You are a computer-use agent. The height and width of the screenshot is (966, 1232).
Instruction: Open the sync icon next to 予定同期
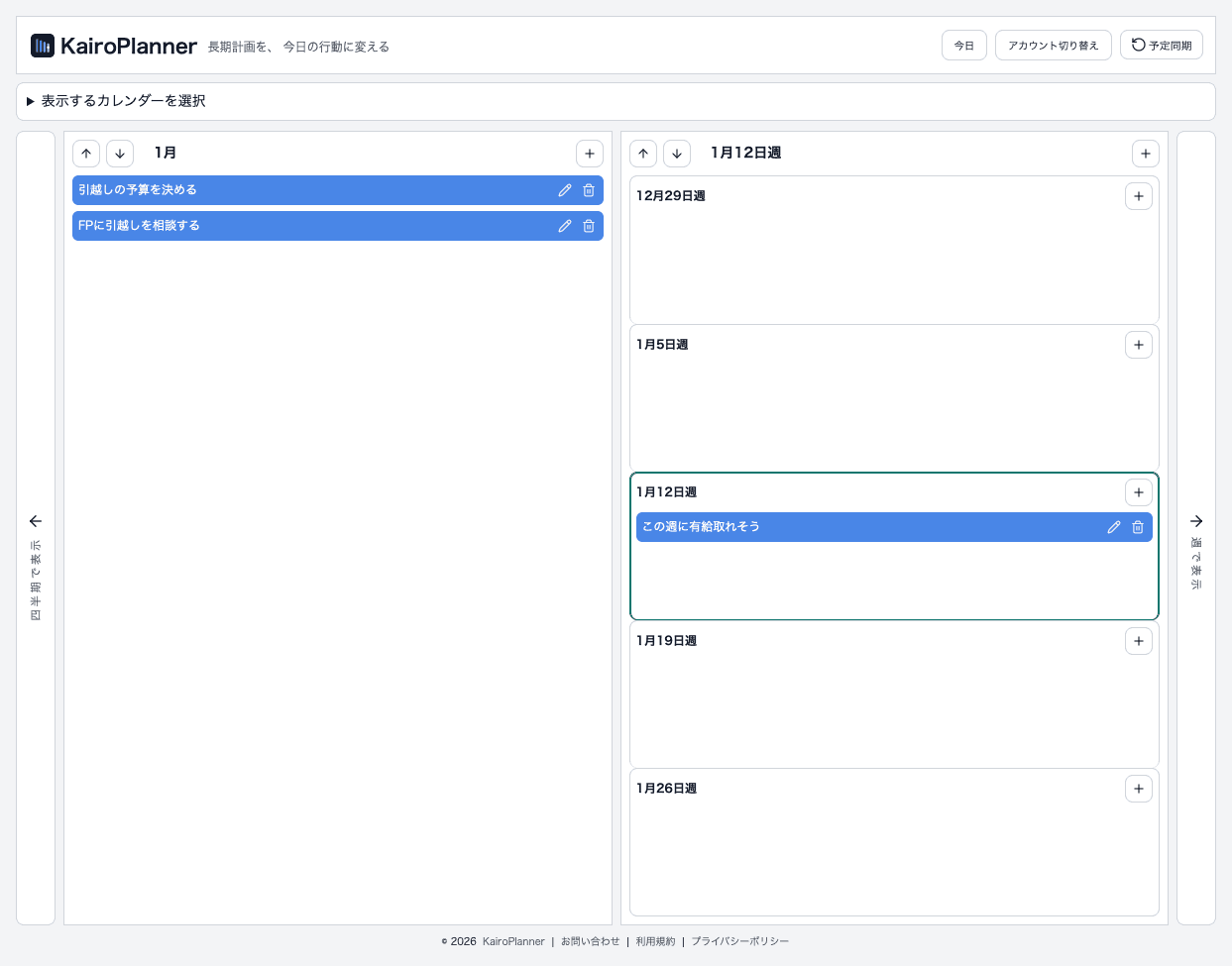[1138, 44]
